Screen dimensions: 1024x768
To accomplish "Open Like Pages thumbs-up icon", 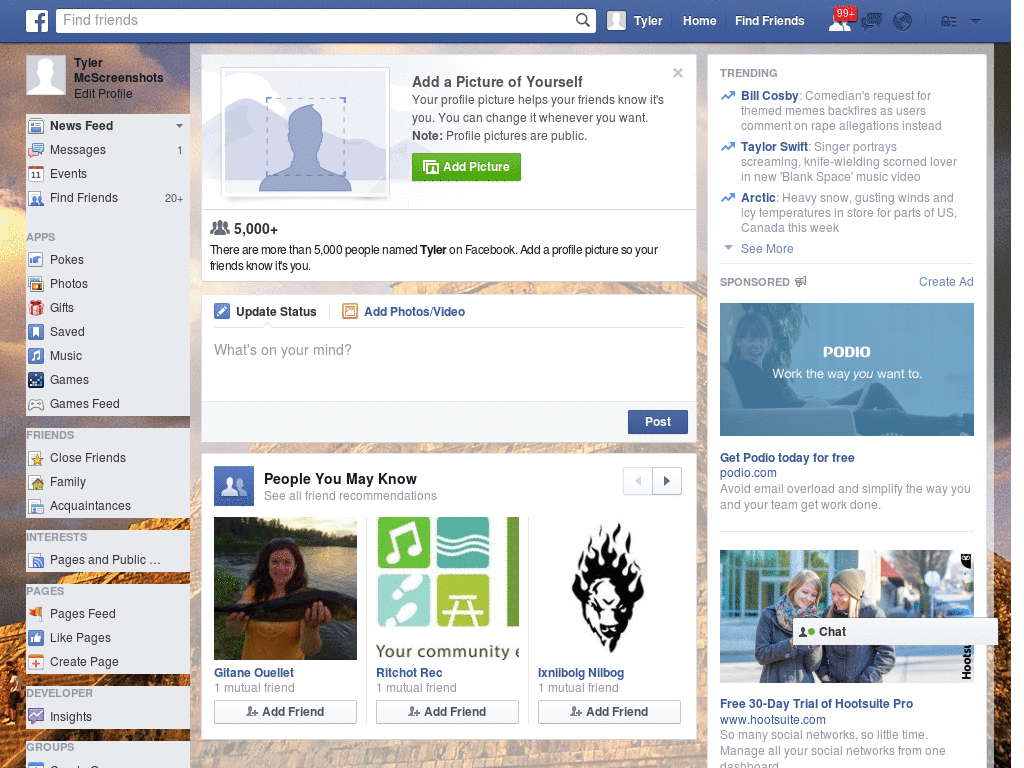I will 36,638.
